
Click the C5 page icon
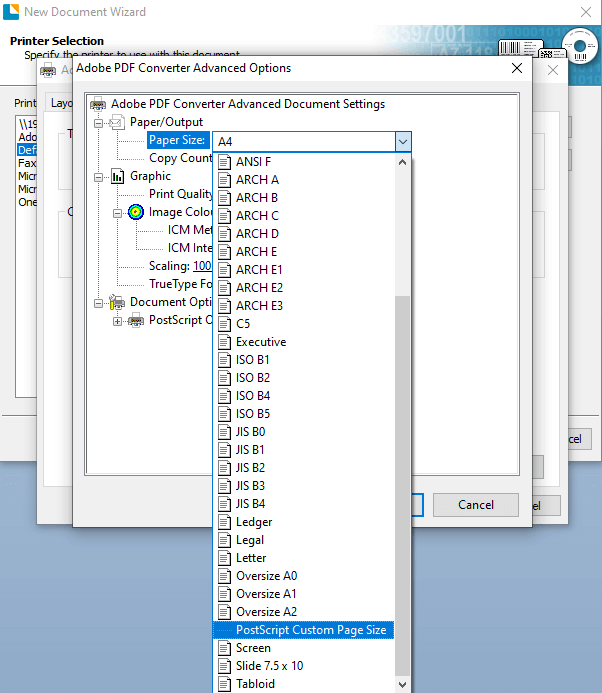(x=225, y=324)
